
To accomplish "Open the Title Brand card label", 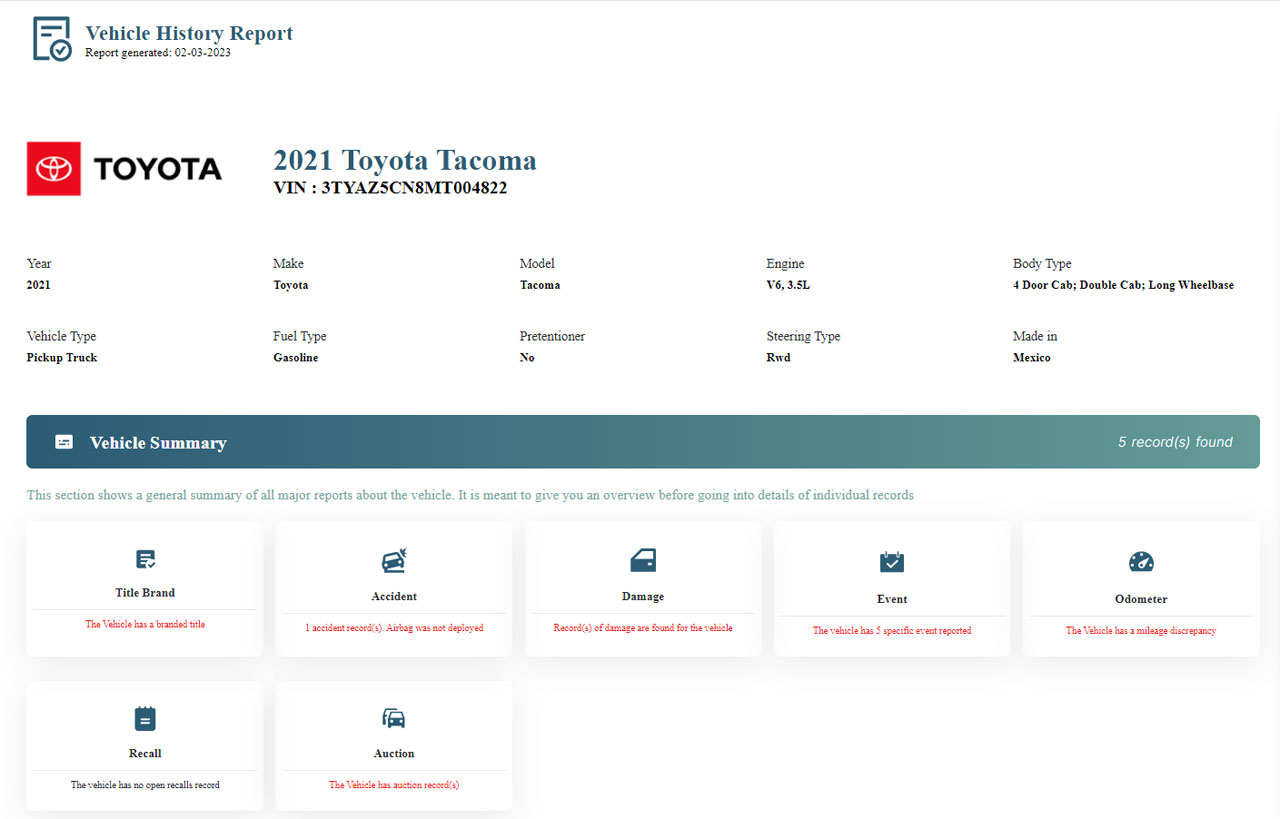I will (x=145, y=593).
